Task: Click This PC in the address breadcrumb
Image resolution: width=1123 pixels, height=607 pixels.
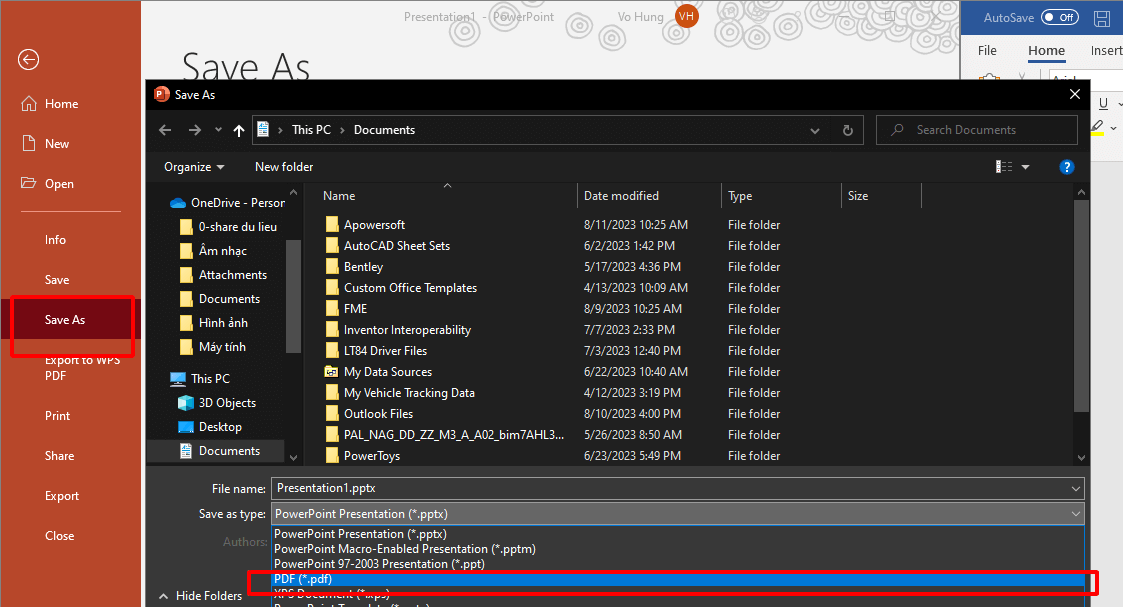Action: (312, 130)
